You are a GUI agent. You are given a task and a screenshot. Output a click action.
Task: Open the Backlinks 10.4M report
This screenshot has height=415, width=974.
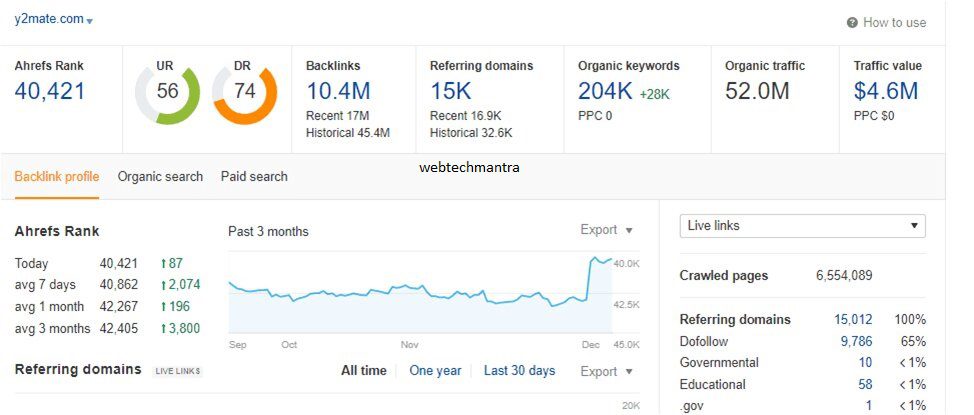pos(338,91)
